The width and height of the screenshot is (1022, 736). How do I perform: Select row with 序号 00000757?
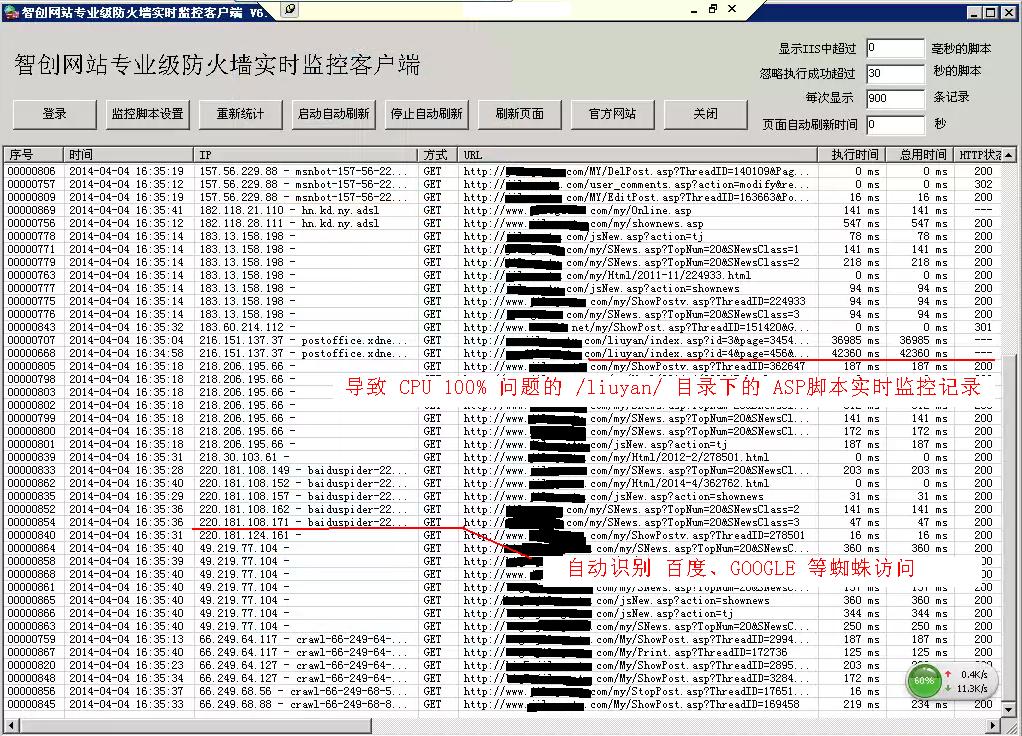pyautogui.click(x=502, y=184)
